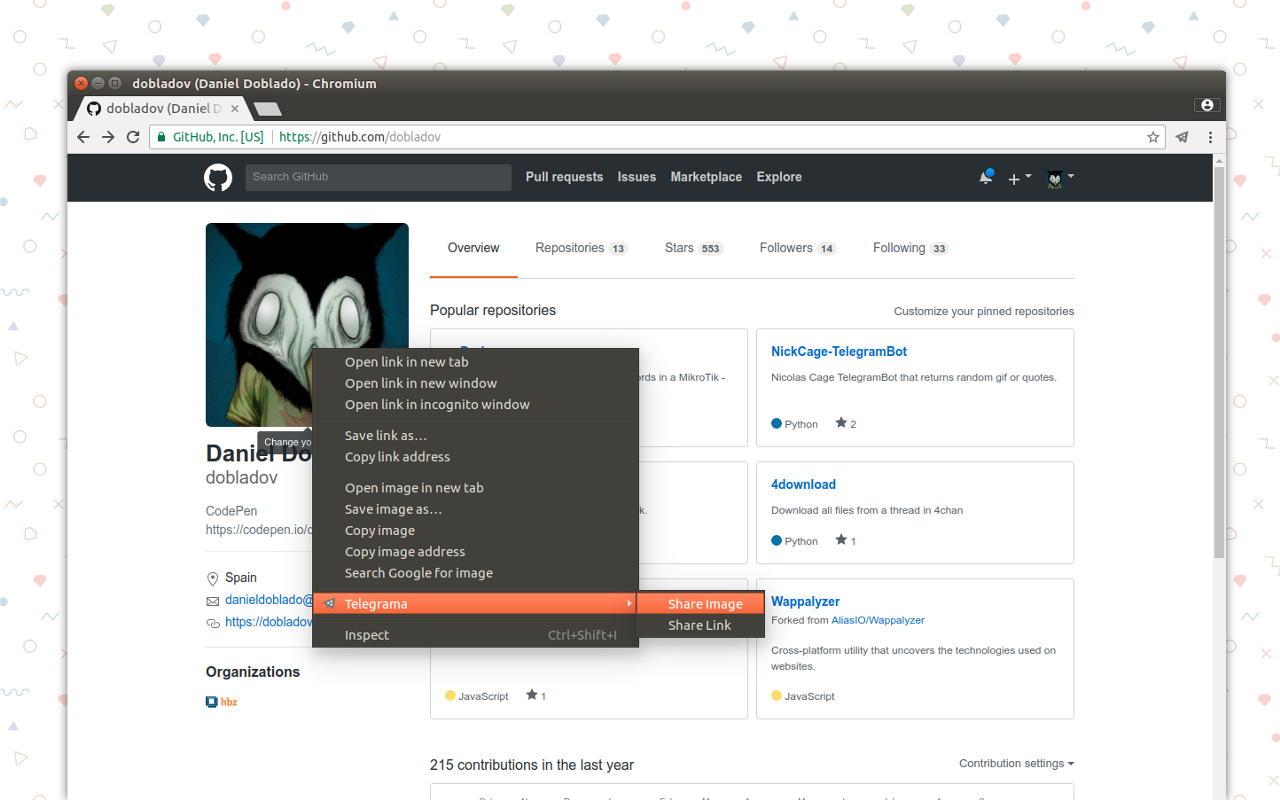
Task: Click 215 contributions in the last year
Action: pyautogui.click(x=532, y=765)
